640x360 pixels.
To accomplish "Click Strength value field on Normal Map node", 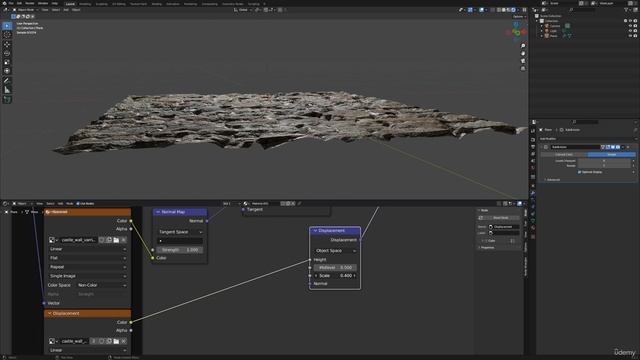I will [180, 250].
